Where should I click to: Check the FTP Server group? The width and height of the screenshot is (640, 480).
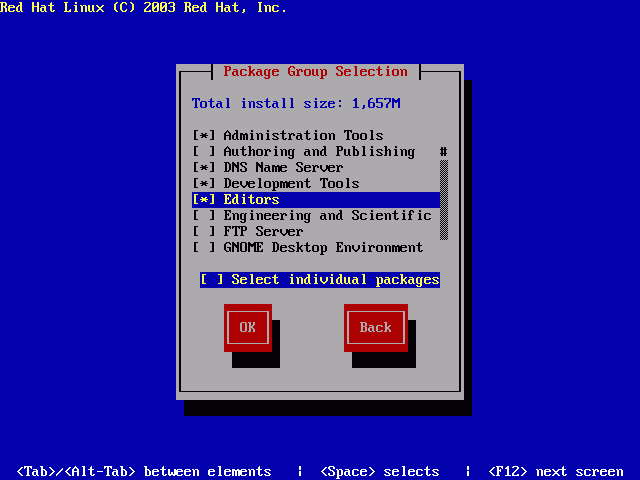pyautogui.click(x=203, y=231)
